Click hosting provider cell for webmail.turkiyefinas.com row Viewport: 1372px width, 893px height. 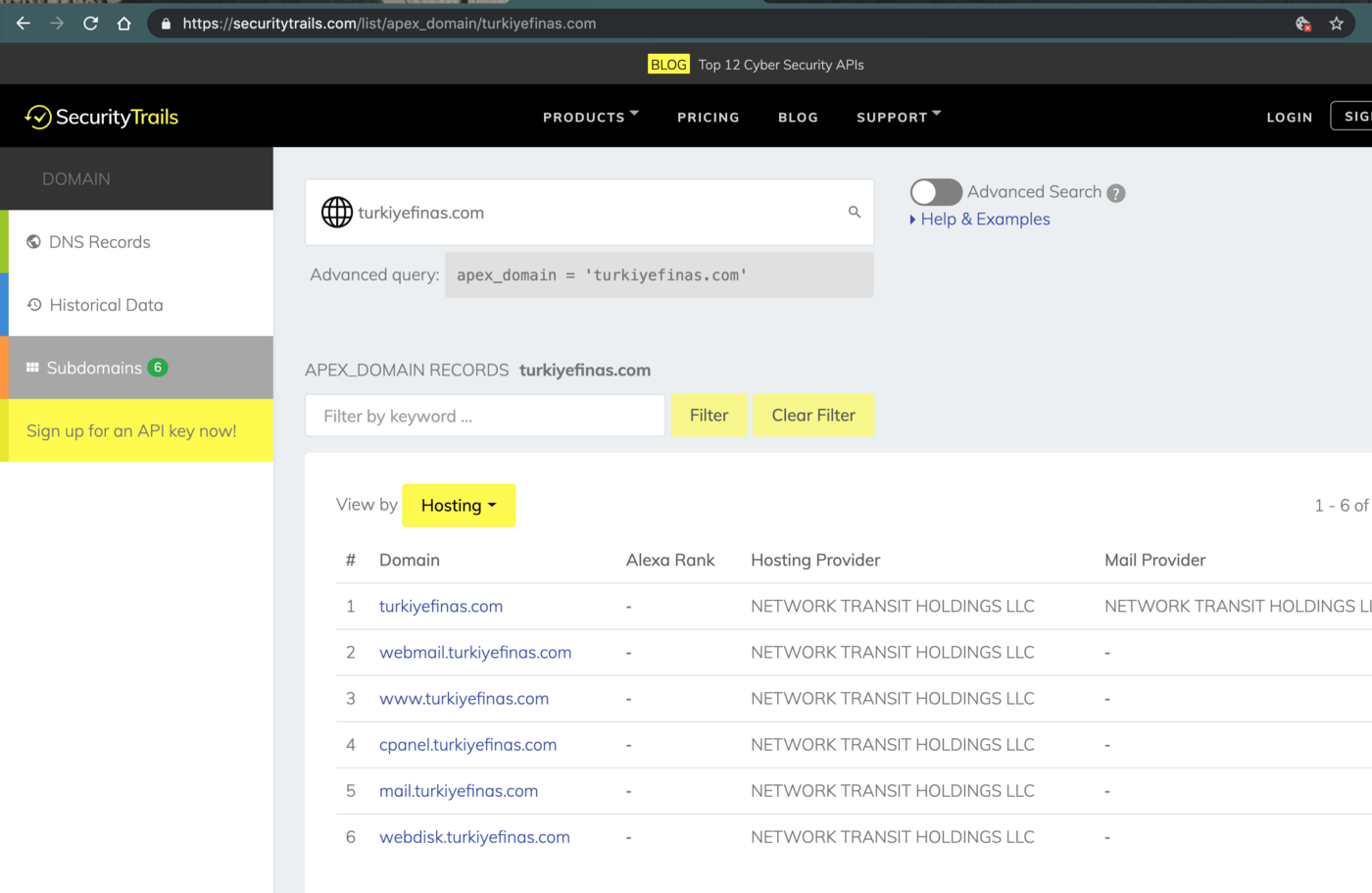point(893,652)
